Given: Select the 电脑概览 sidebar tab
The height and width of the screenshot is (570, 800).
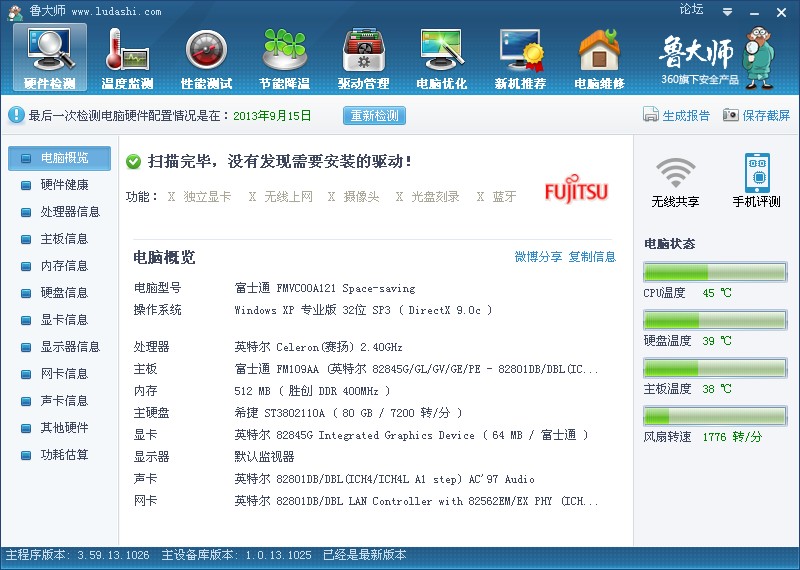Looking at the screenshot, I should click(x=59, y=158).
